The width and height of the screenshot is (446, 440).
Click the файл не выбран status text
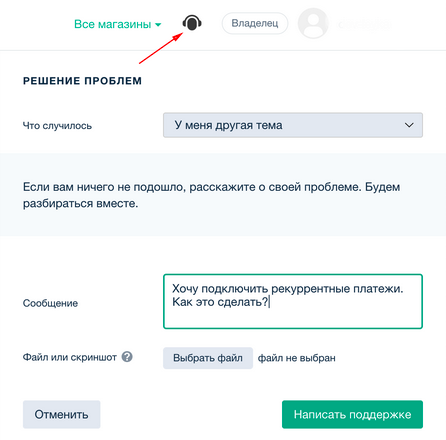pyautogui.click(x=297, y=358)
